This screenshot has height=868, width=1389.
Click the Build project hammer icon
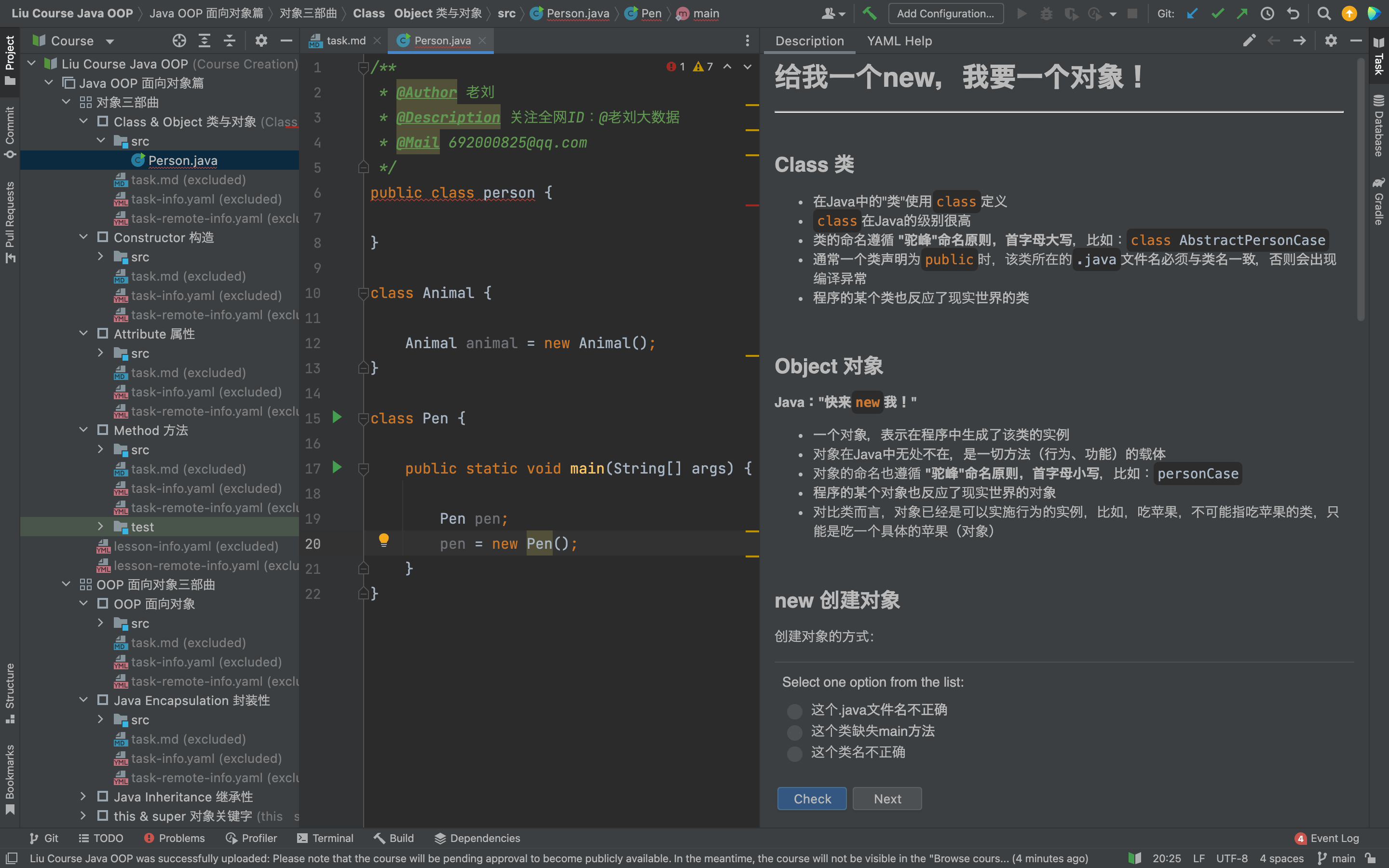click(869, 13)
